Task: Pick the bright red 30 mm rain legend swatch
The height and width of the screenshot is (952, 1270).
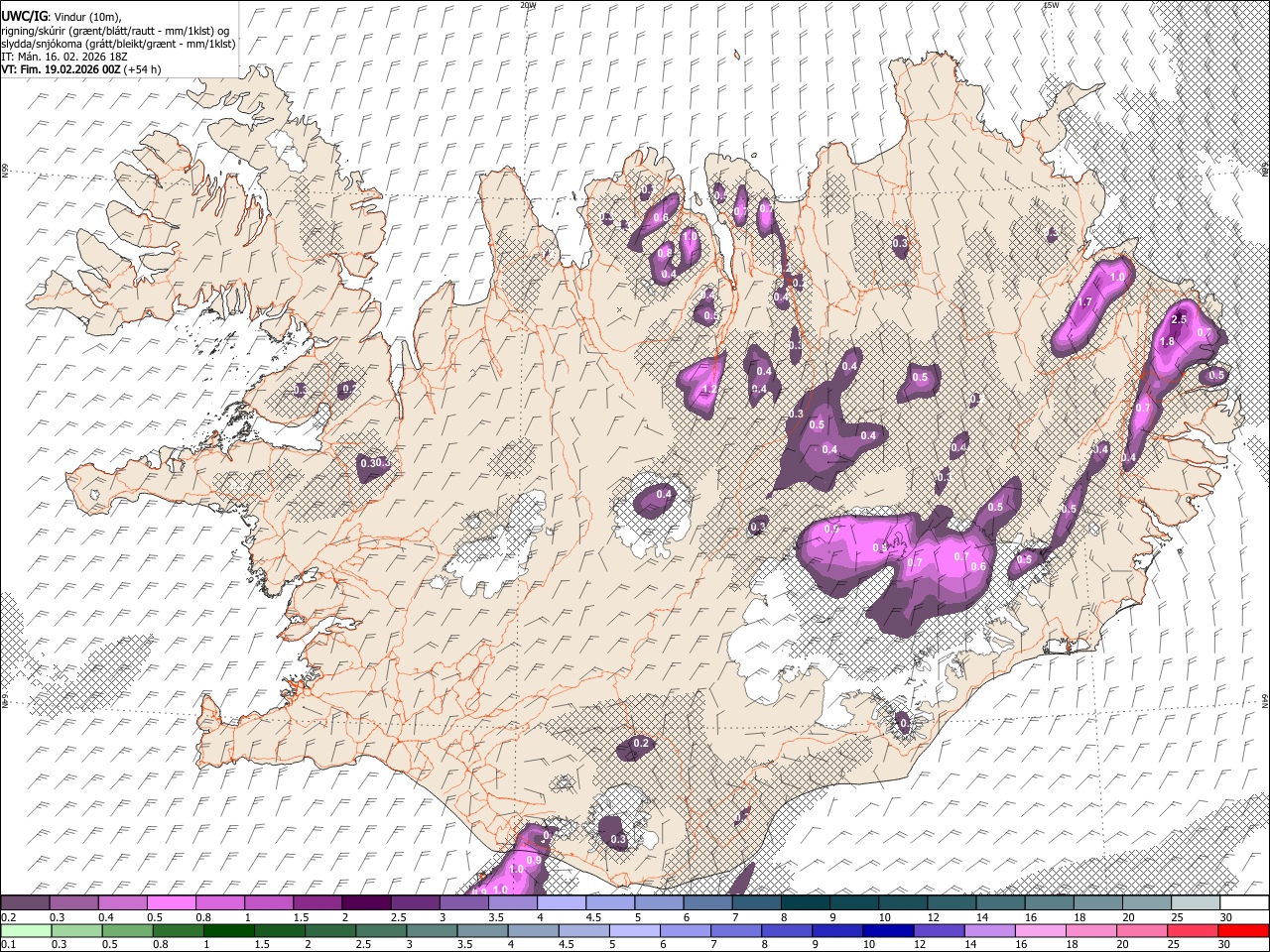Action: pyautogui.click(x=1244, y=930)
